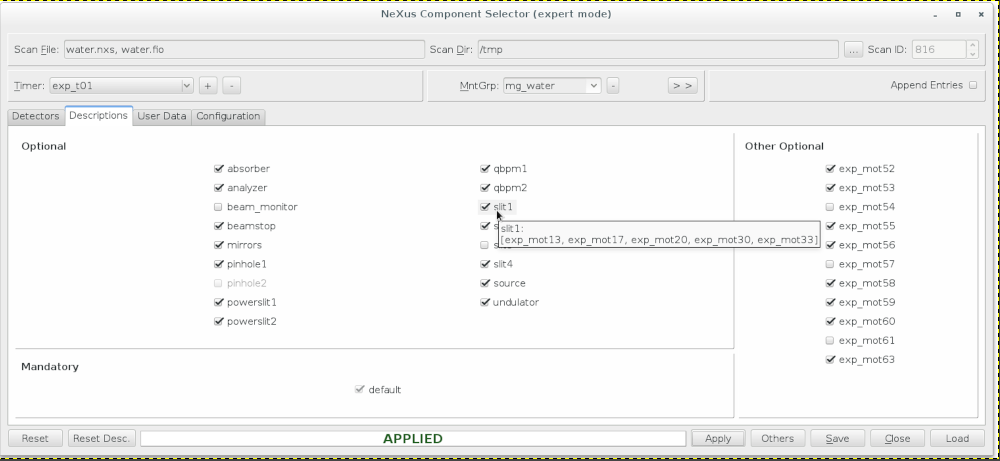
Task: Toggle the beamstop checkbox
Action: point(219,226)
